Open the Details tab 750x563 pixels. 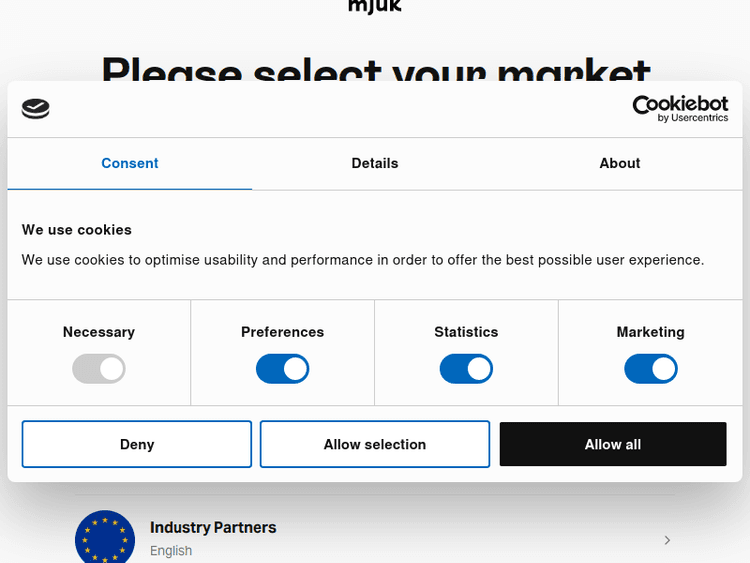pos(375,163)
